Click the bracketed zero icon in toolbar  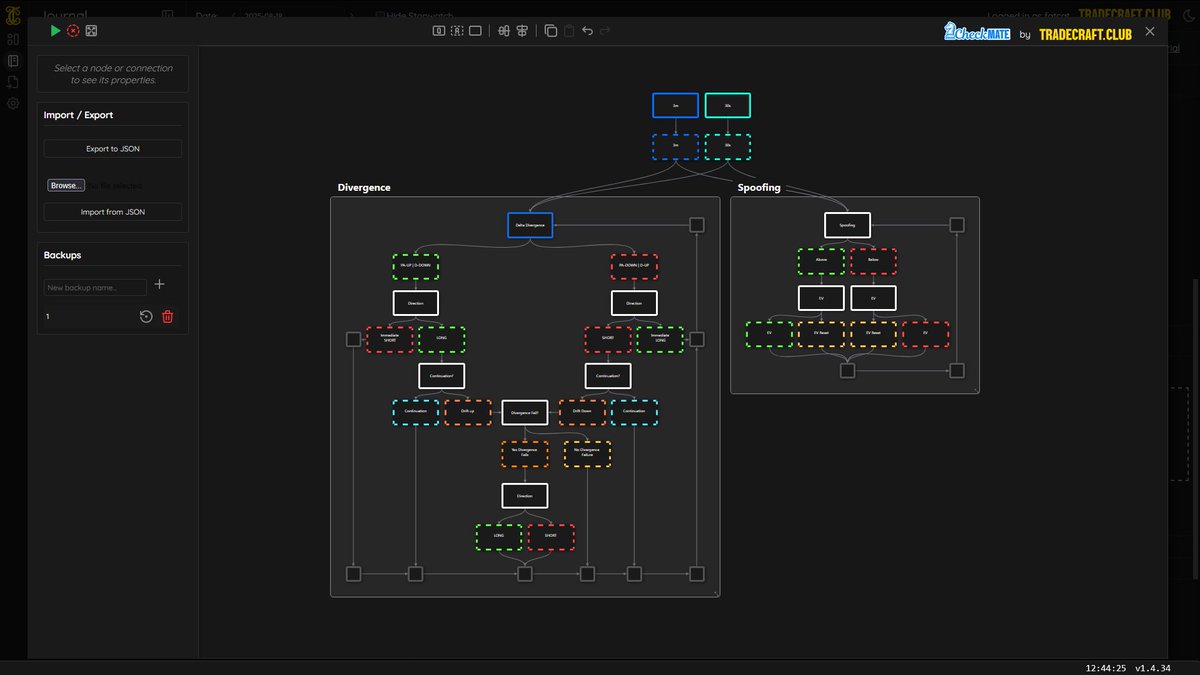click(439, 31)
